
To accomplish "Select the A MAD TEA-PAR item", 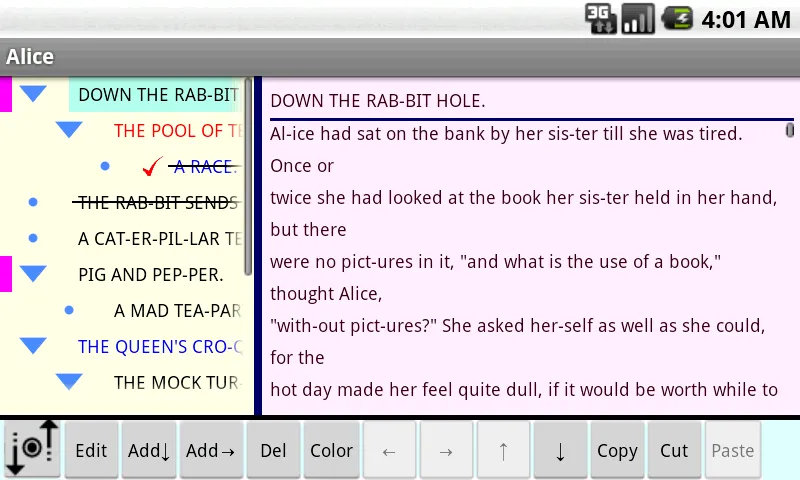I will pyautogui.click(x=178, y=311).
